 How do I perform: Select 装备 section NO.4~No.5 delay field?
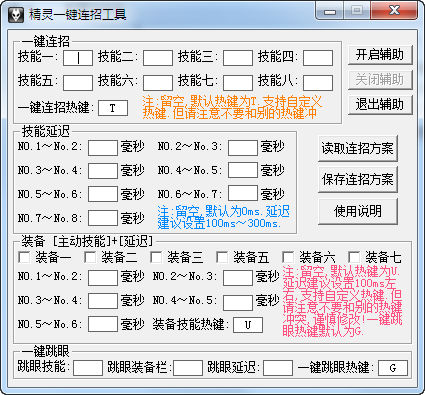pos(238,303)
